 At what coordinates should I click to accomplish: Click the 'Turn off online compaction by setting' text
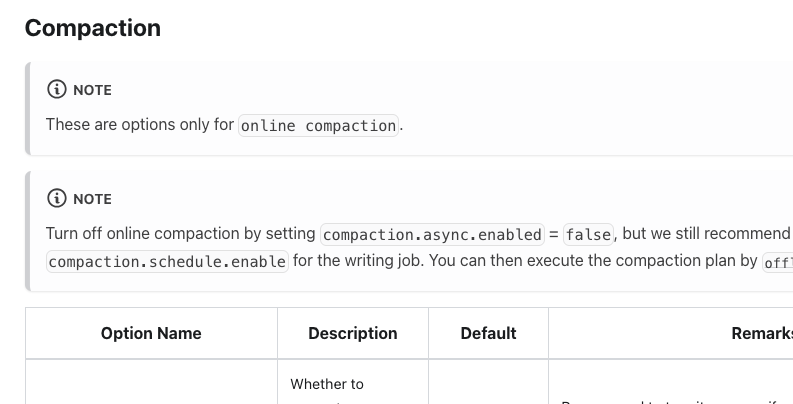click(x=181, y=234)
